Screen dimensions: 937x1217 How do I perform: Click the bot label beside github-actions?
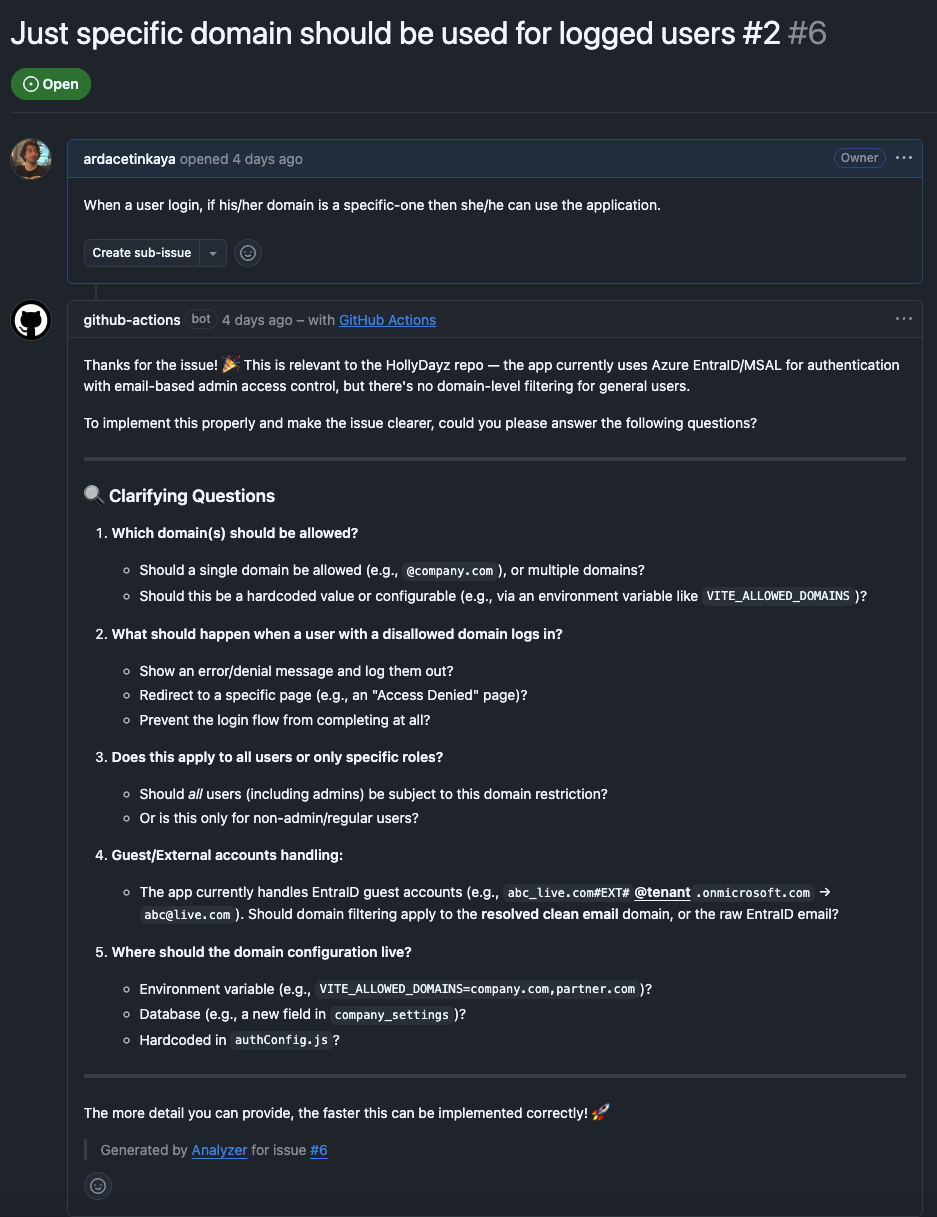[201, 319]
